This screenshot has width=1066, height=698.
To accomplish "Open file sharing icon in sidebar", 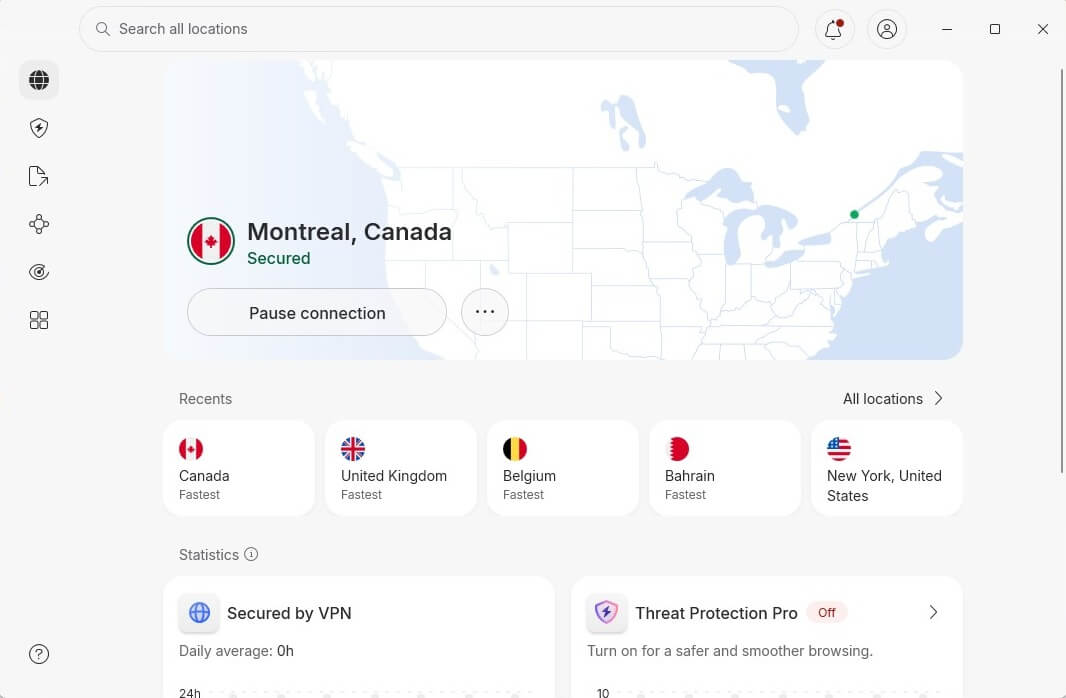I will pyautogui.click(x=39, y=176).
